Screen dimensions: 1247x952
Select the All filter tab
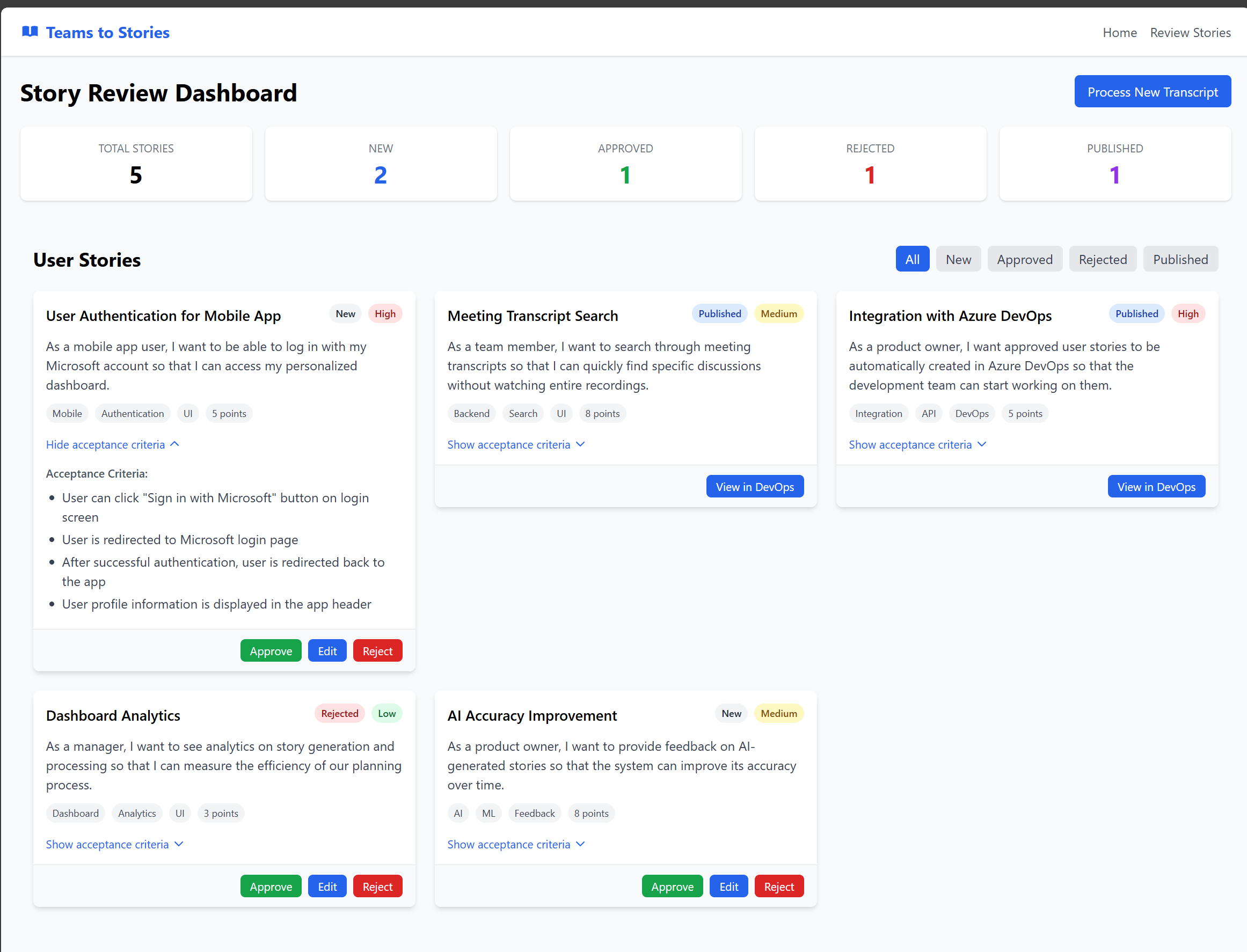pos(912,260)
